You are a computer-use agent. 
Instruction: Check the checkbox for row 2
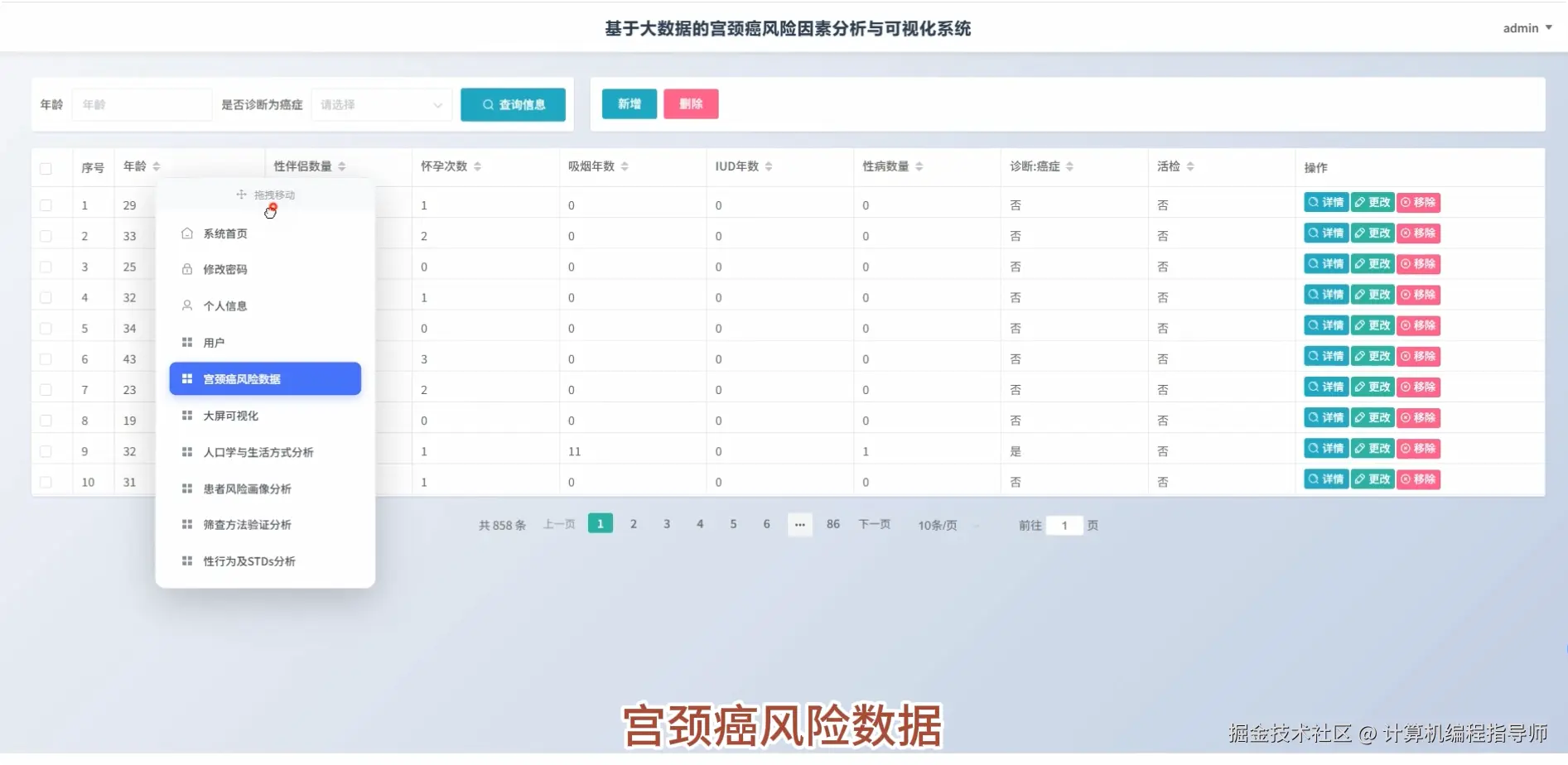coord(46,236)
